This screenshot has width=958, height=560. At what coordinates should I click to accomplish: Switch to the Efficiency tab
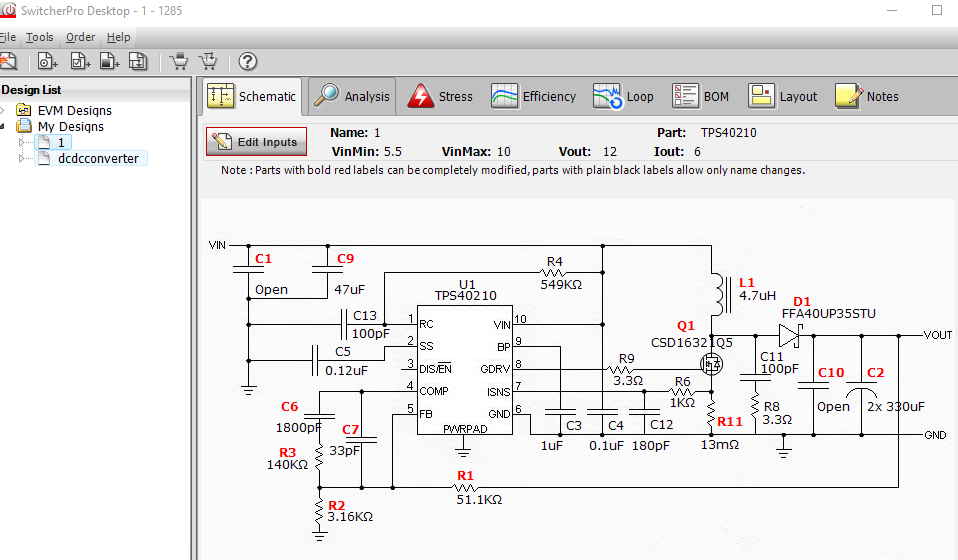pos(533,96)
